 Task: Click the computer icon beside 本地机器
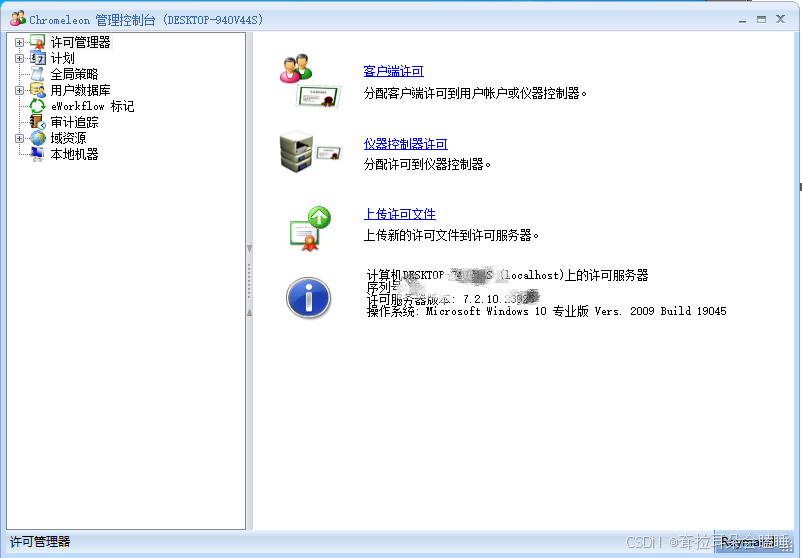[37, 153]
